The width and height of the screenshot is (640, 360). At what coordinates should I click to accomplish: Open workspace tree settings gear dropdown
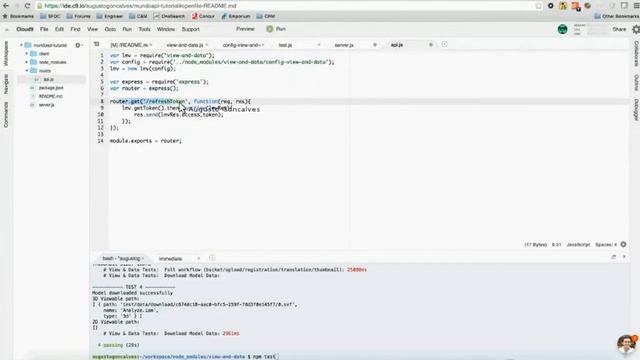point(79,45)
